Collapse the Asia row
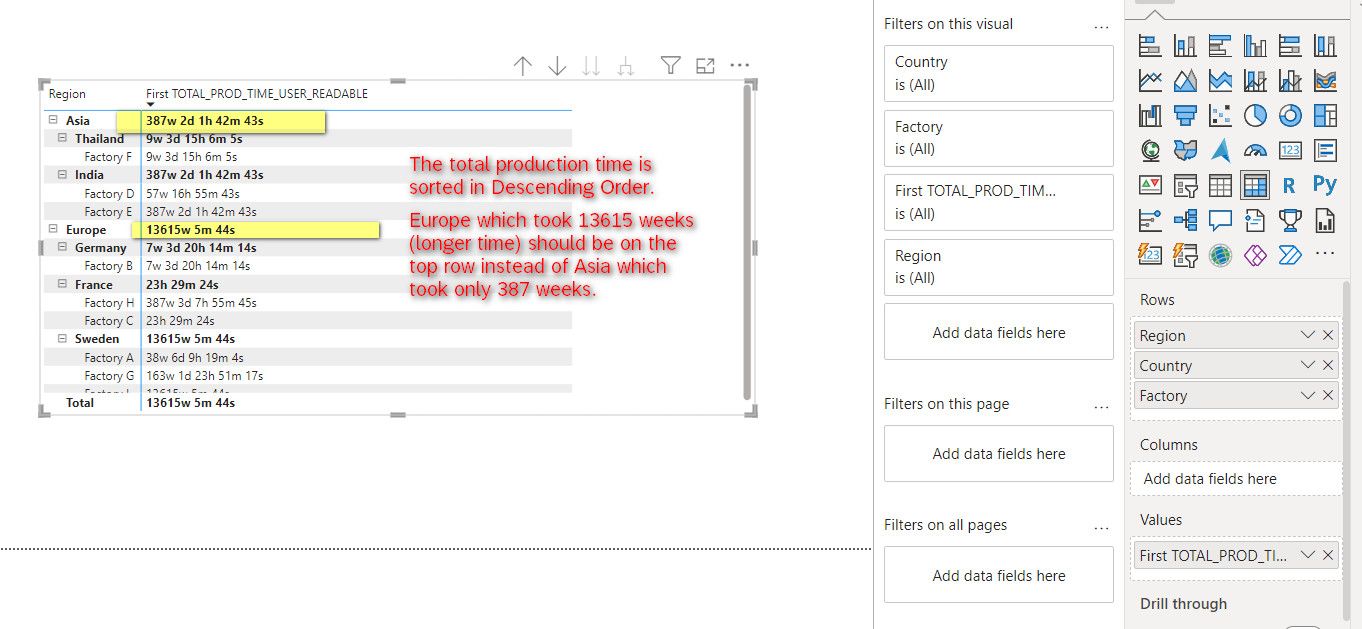Screen dimensions: 1362x629 point(52,120)
